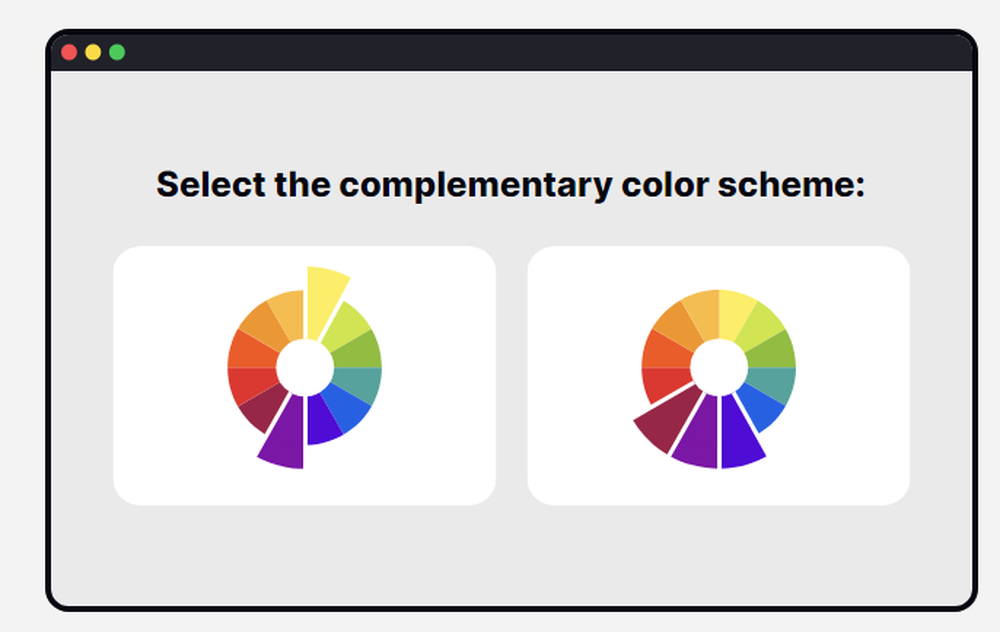Select the left color wheel card

(304, 376)
